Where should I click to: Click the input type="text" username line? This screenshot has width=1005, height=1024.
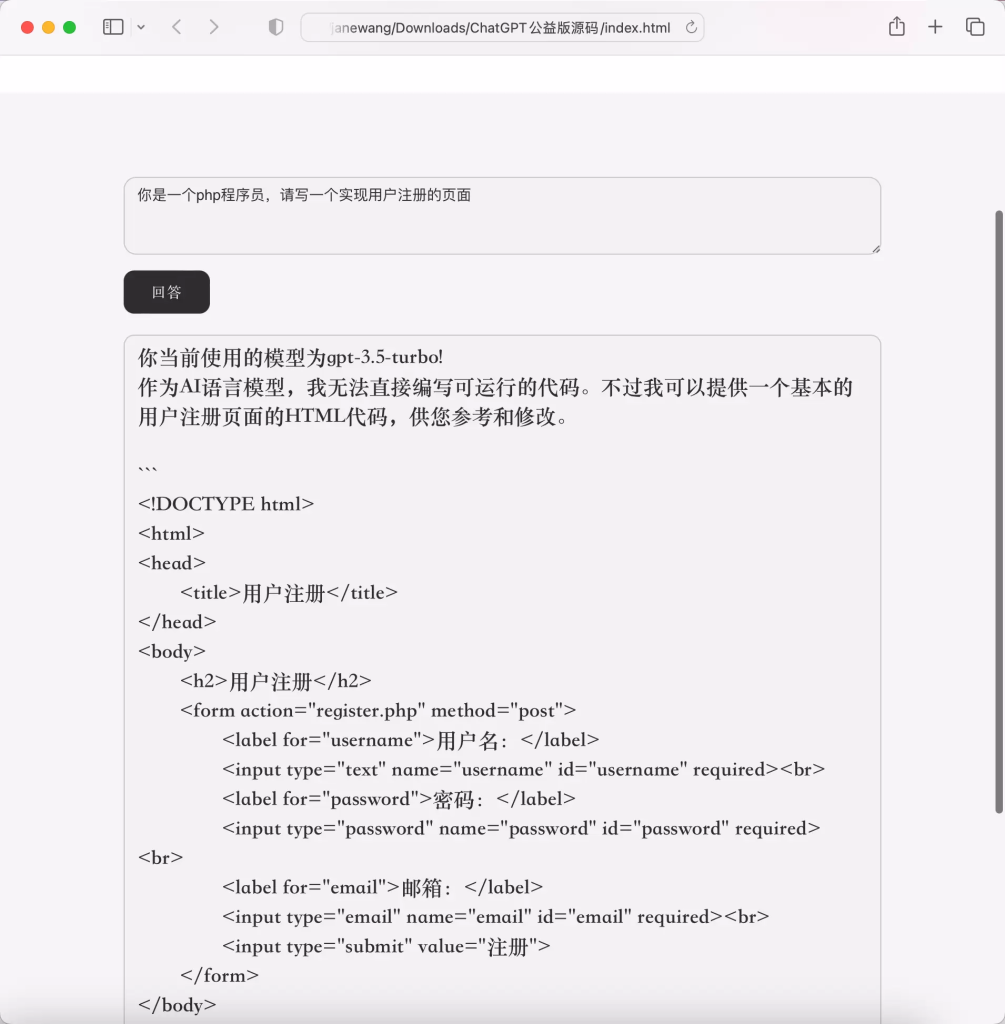tap(524, 769)
